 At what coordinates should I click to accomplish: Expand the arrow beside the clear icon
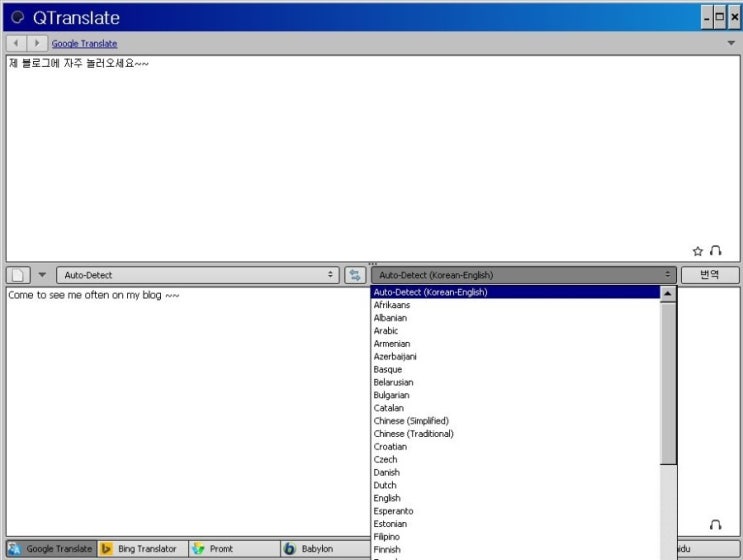coord(42,275)
